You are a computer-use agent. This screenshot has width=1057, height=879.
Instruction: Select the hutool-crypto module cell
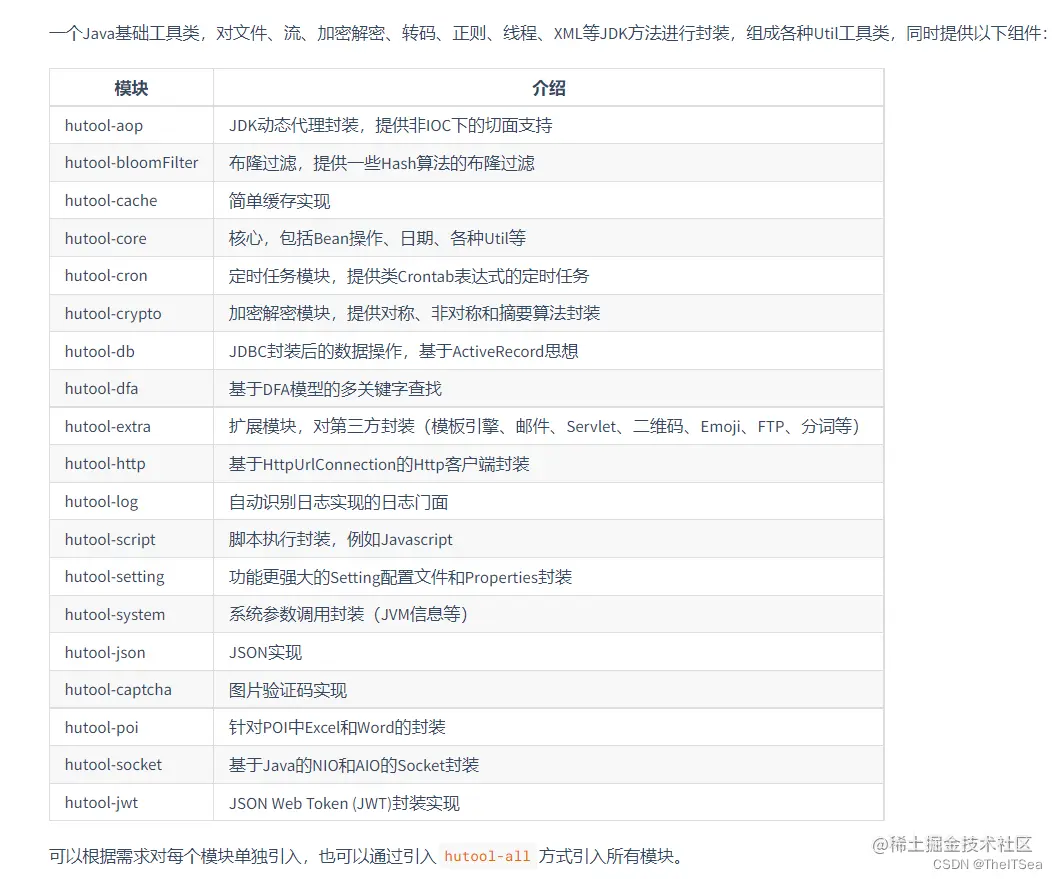(112, 313)
